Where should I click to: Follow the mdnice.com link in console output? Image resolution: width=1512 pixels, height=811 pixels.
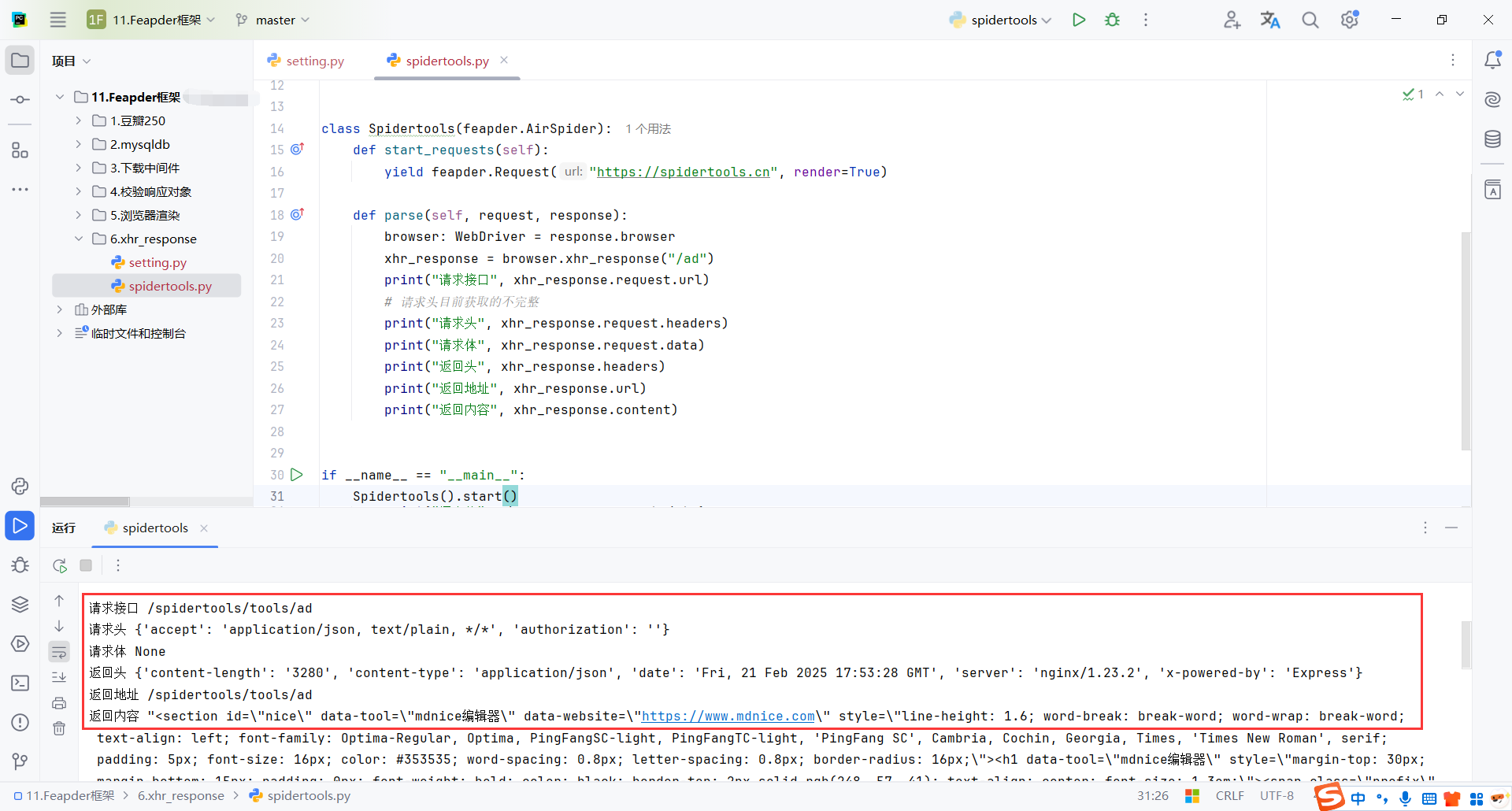point(727,716)
